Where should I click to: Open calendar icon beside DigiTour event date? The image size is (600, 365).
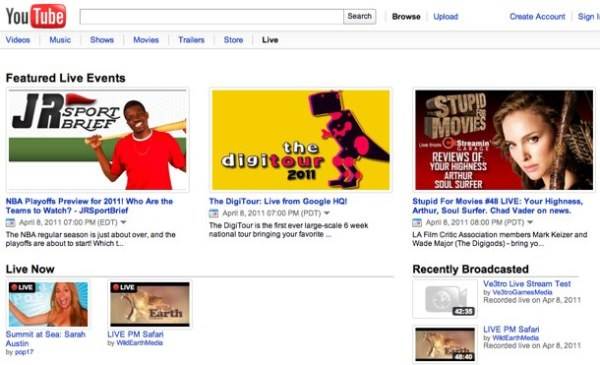pos(214,213)
